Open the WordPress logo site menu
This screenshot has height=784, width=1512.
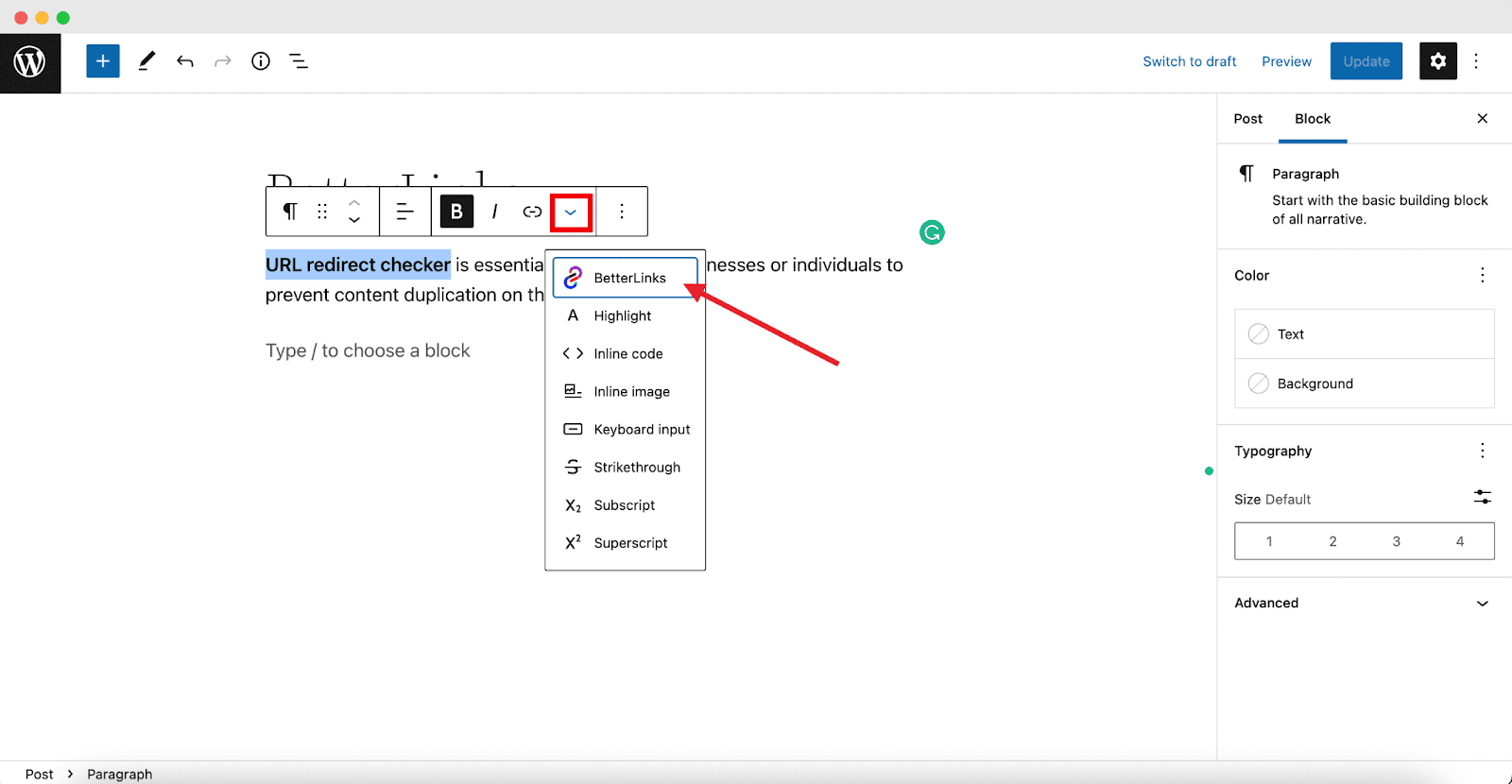tap(30, 62)
